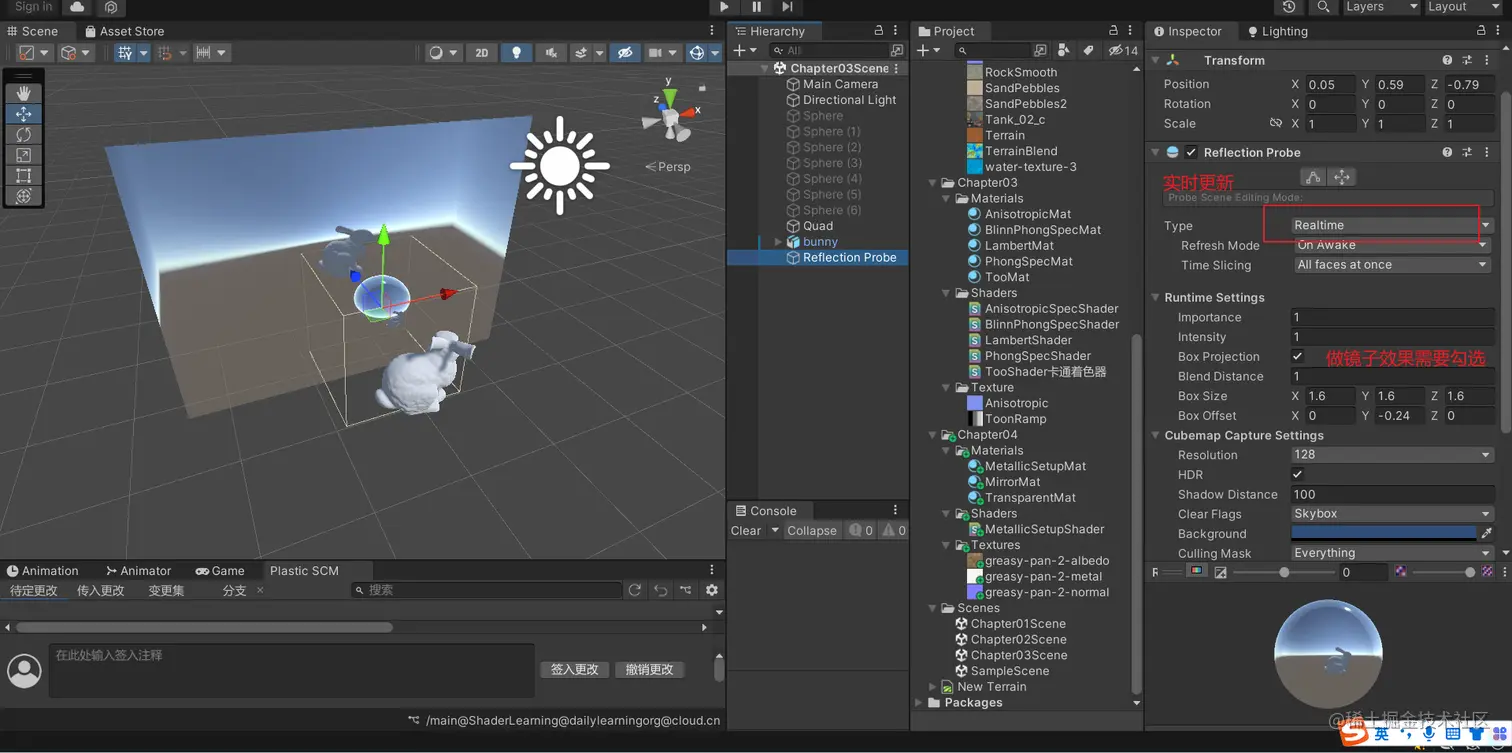Open the Reflection Probe component options menu
Viewport: 1512px width, 753px height.
[x=1487, y=152]
